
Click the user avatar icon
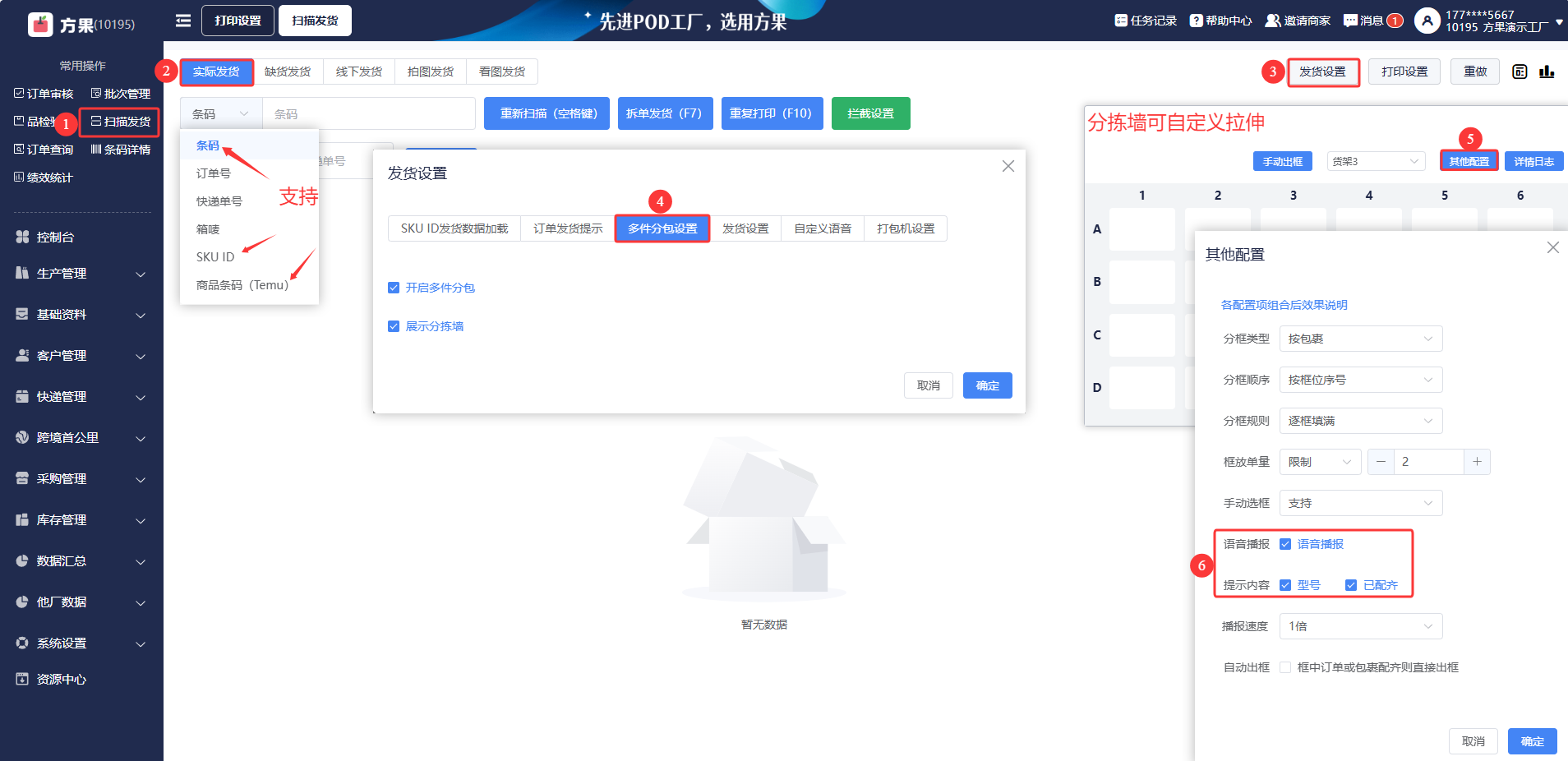click(1427, 21)
